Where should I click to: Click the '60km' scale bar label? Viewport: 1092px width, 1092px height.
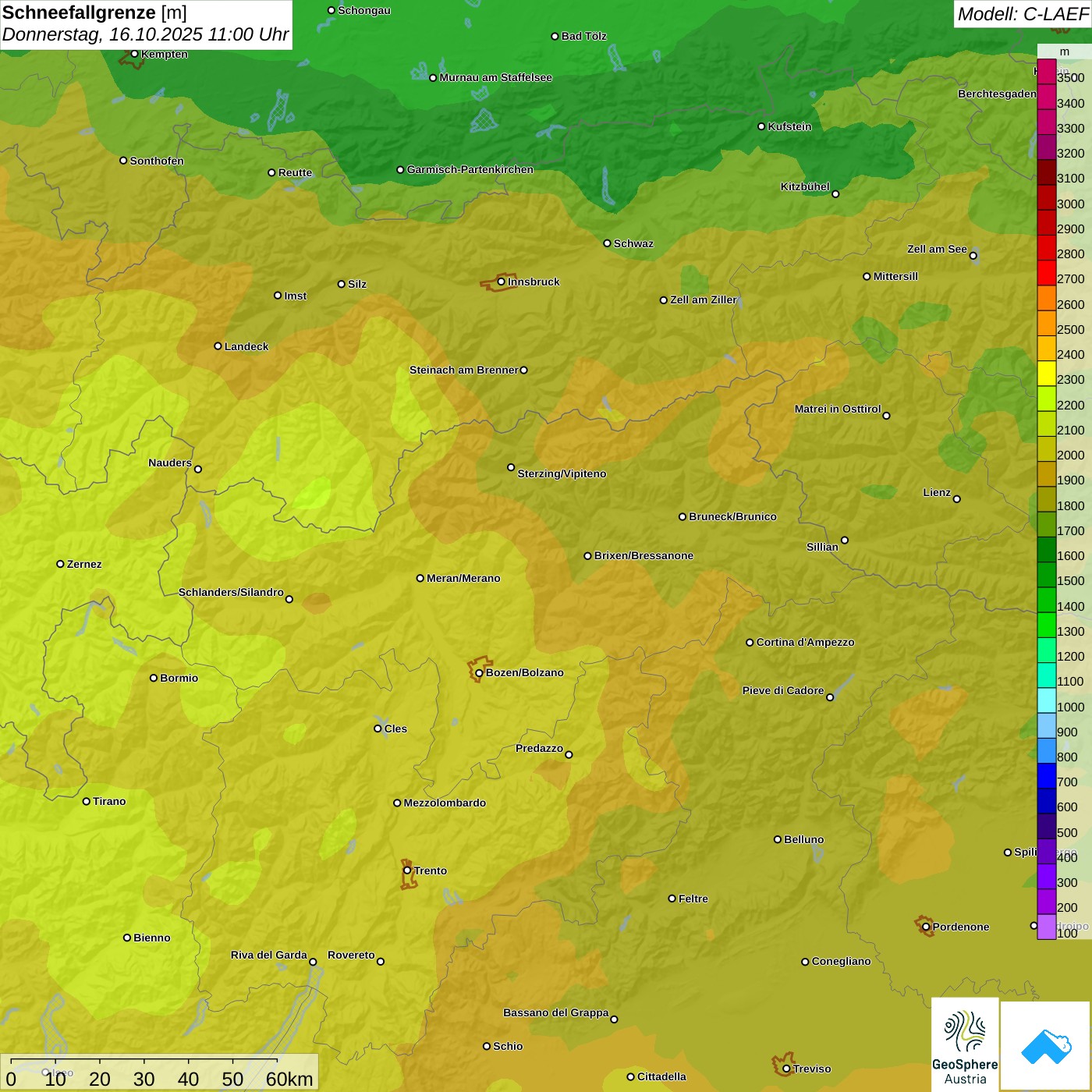point(289,1079)
